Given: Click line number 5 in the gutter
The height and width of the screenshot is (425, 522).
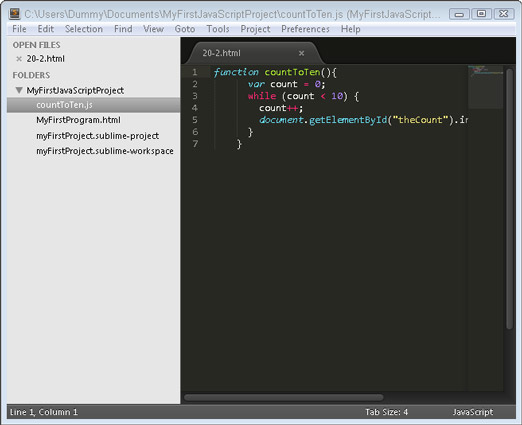Looking at the screenshot, I should point(195,120).
